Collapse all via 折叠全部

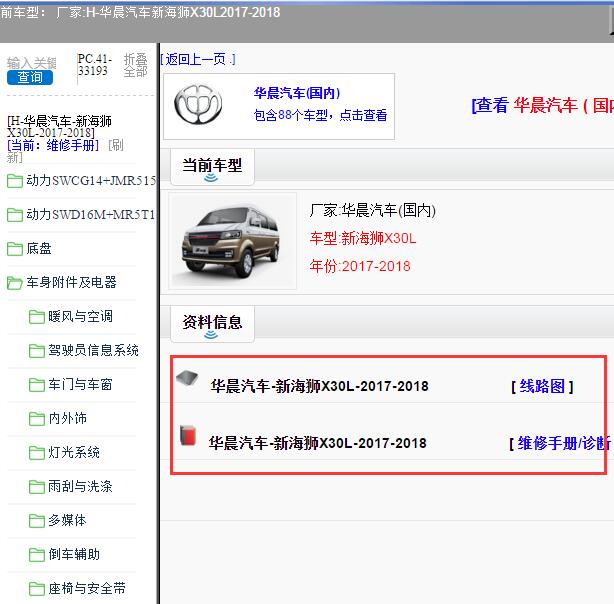tap(135, 65)
